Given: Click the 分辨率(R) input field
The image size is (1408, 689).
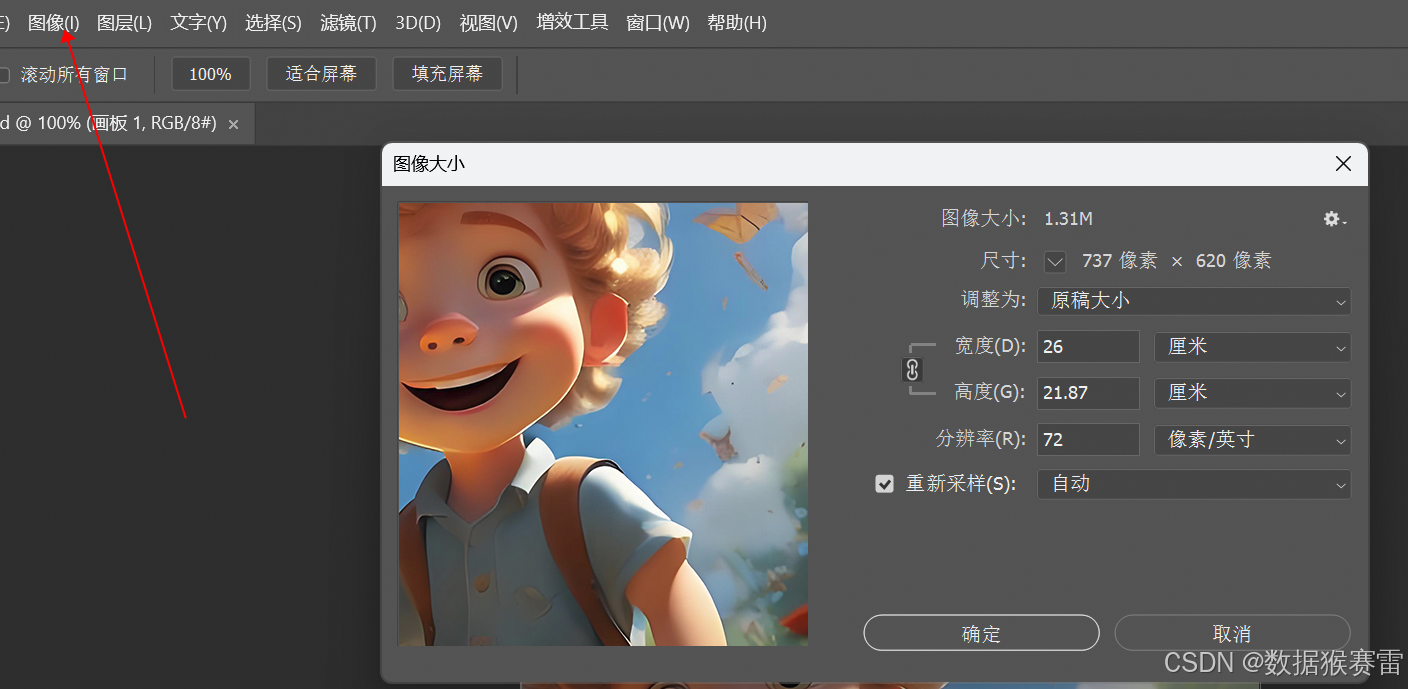Looking at the screenshot, I should [1088, 439].
